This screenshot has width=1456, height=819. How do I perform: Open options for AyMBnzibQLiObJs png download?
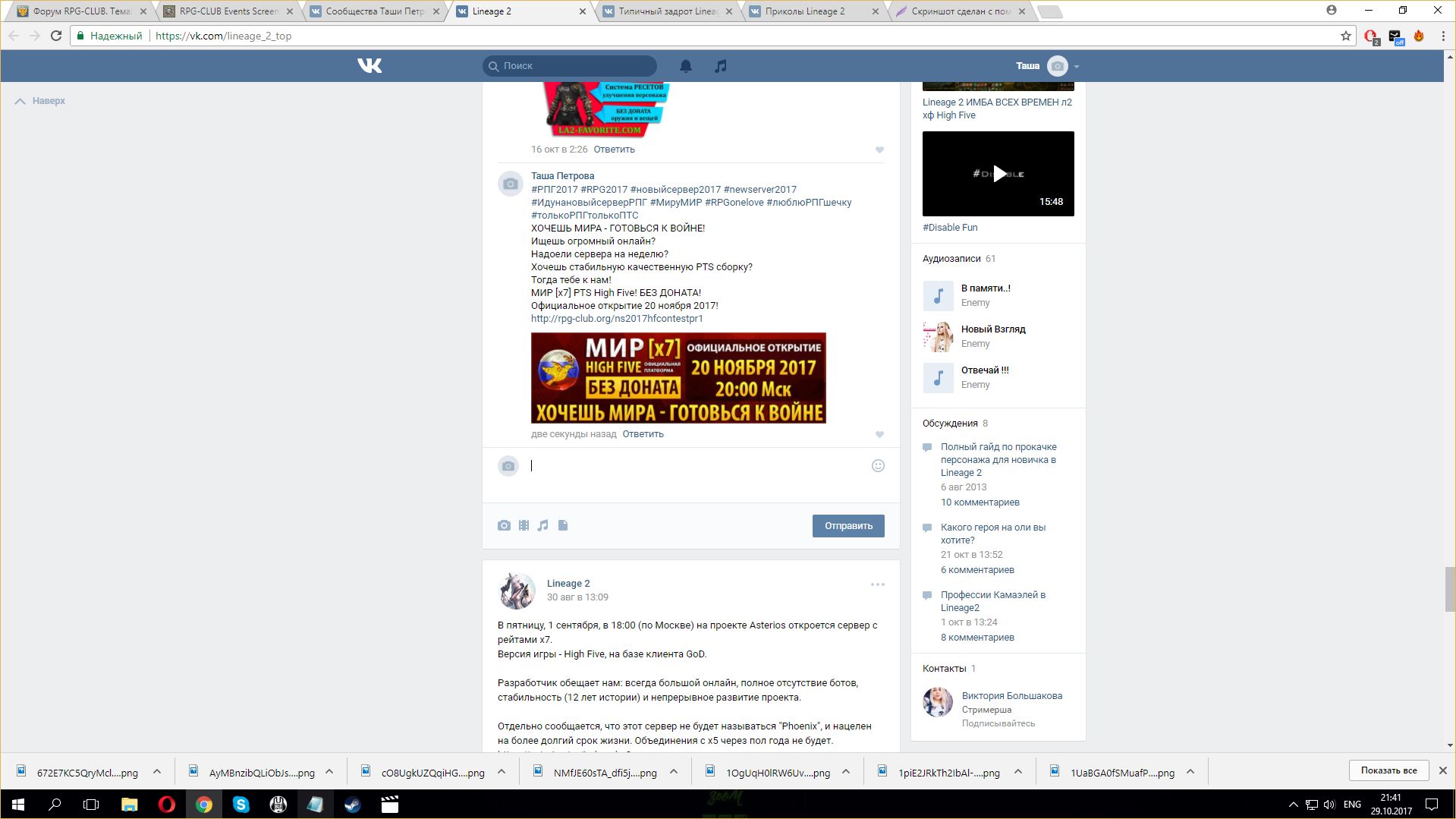click(x=329, y=772)
